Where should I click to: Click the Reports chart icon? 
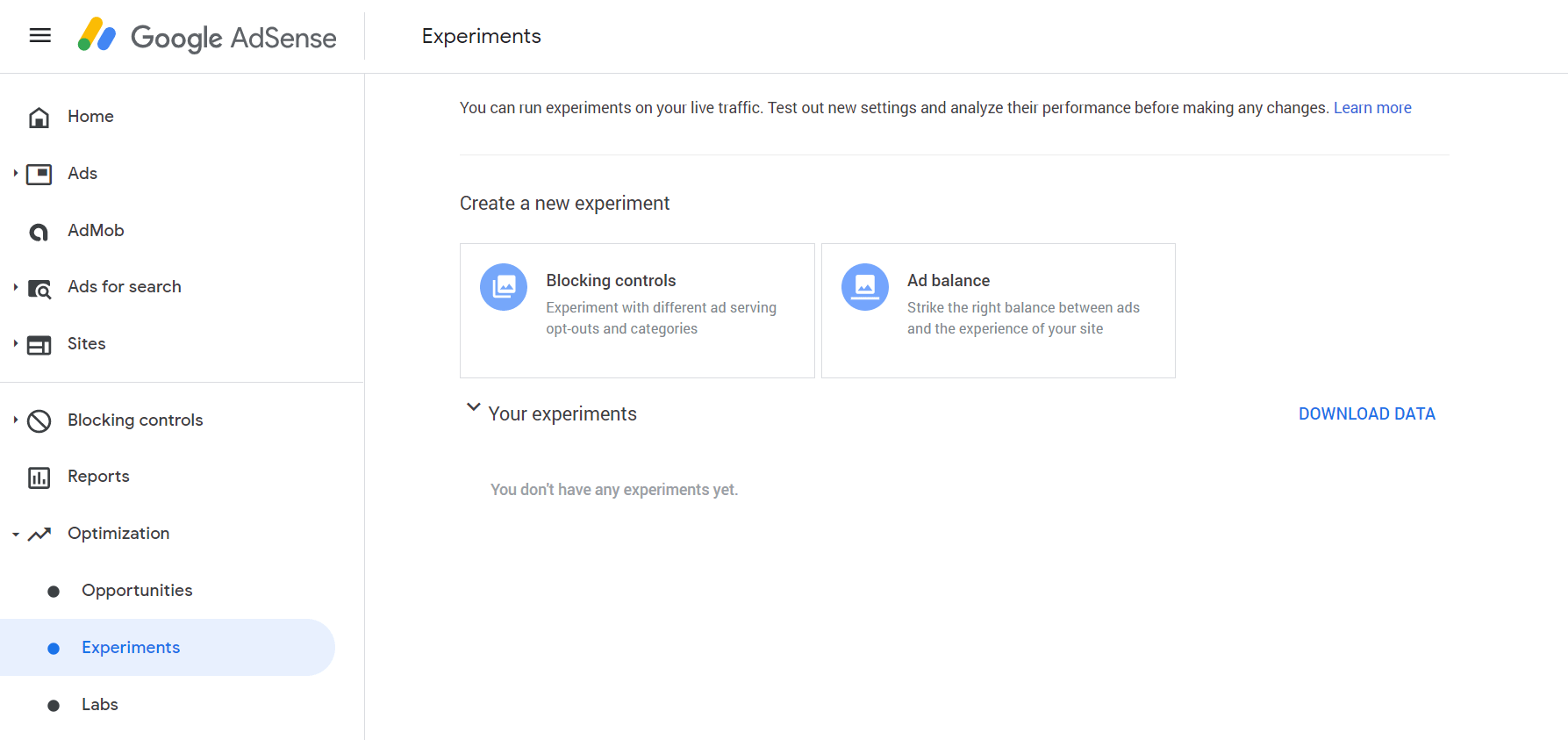tap(39, 478)
